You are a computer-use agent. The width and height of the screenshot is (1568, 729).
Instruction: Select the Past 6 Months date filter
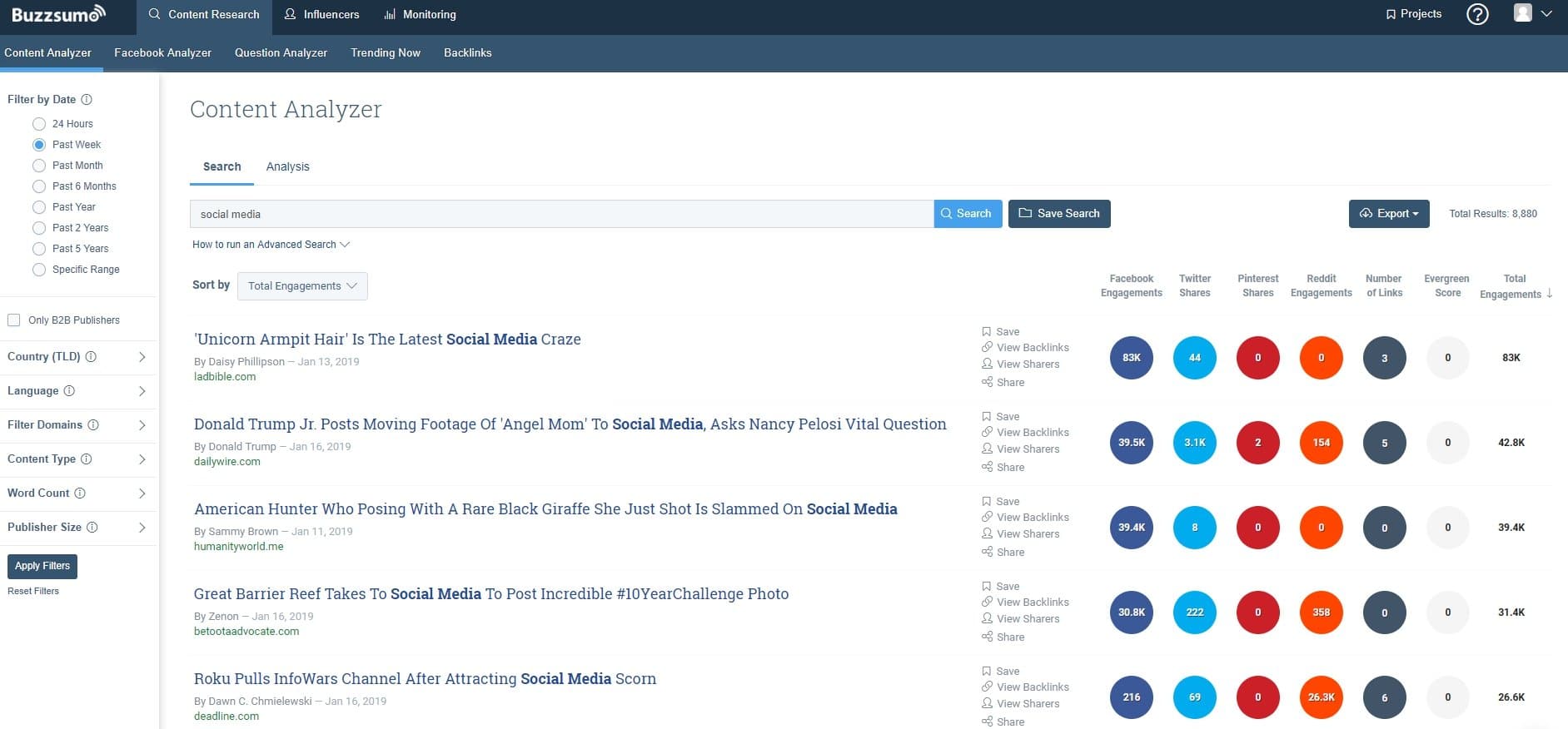(x=39, y=186)
